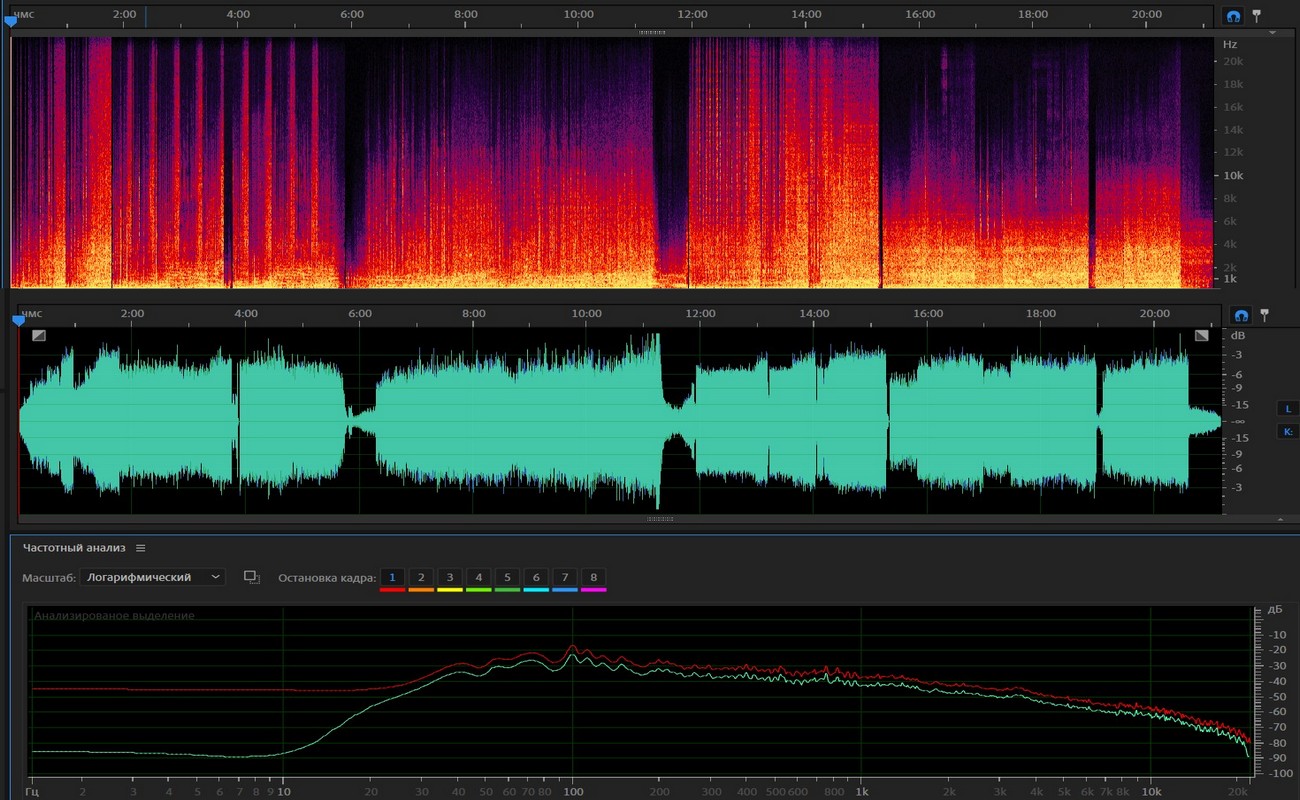
Task: Click the marker pin icon above the spectrogram
Action: tap(1257, 16)
